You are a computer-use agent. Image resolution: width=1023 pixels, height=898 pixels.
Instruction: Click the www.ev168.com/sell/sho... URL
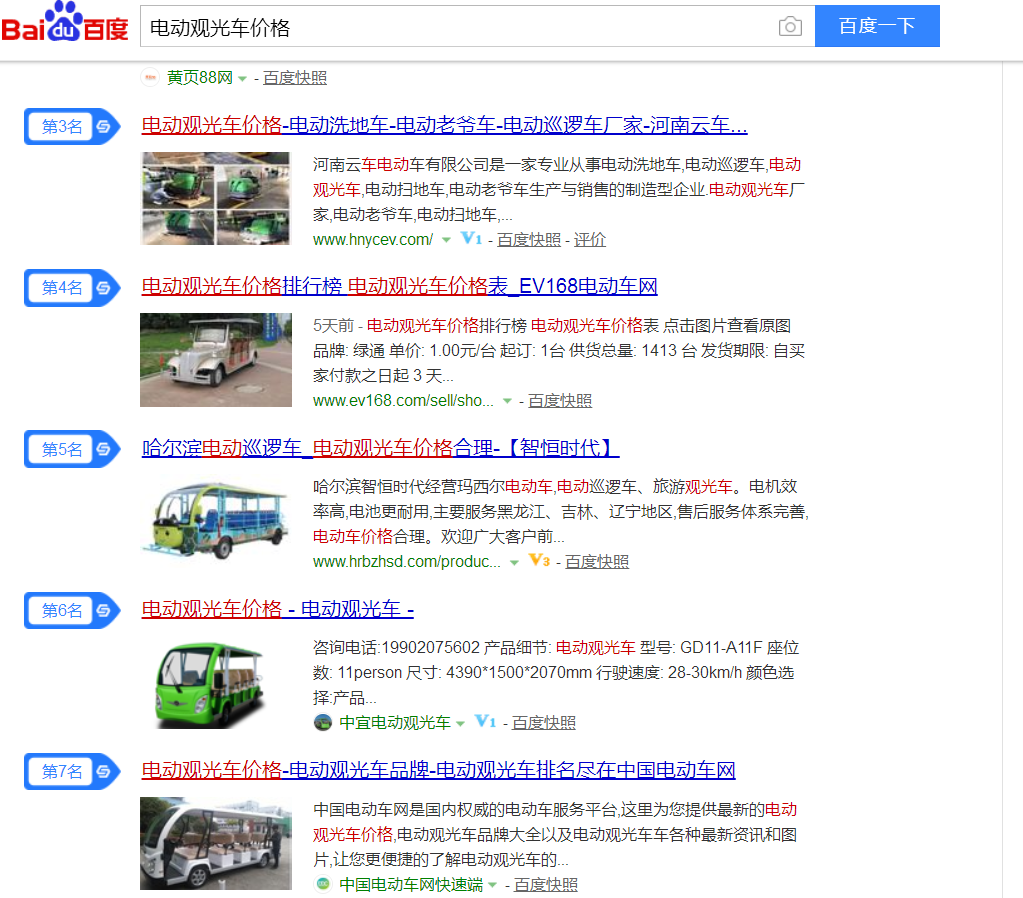click(403, 401)
